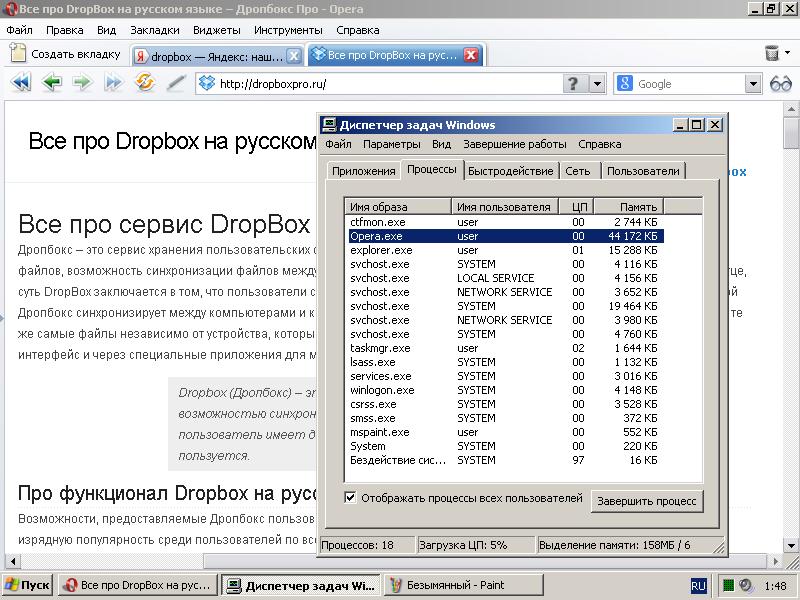Screen dimensions: 800x600
Task: Click the Создать вкладку button
Action: tap(65, 54)
